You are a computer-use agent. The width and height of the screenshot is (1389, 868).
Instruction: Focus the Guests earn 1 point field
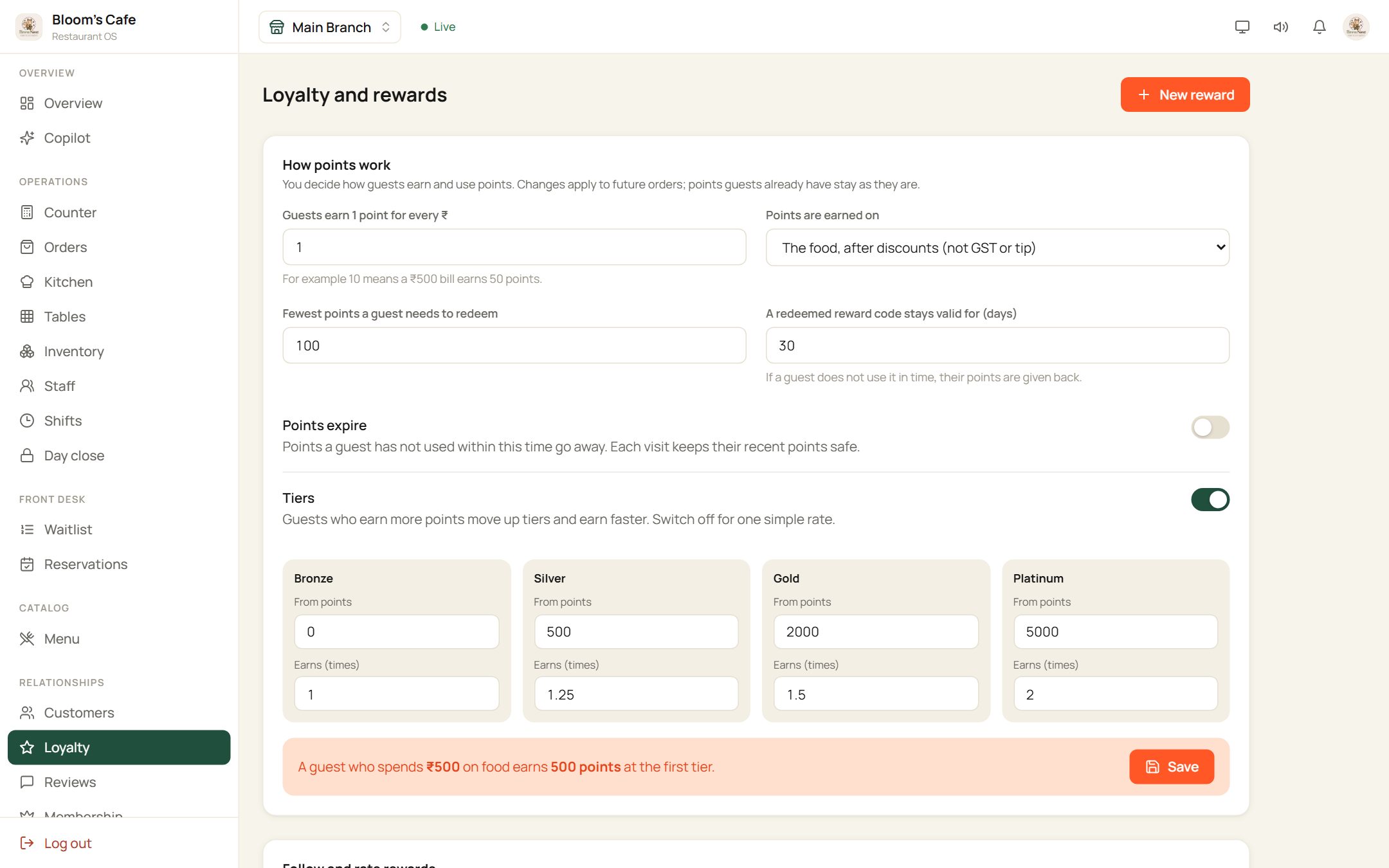tap(514, 248)
